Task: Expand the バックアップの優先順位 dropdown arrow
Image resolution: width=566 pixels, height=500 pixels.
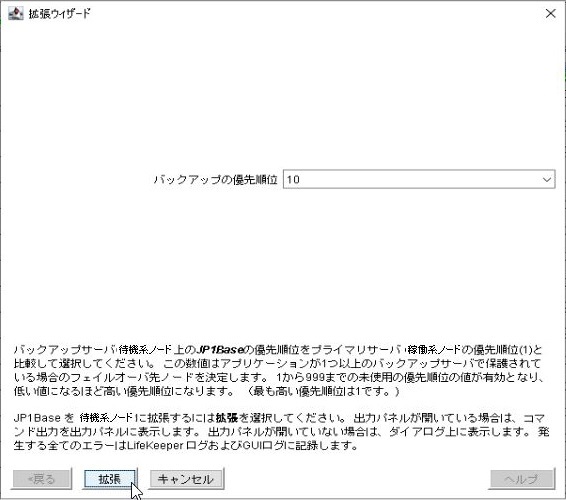Action: point(547,179)
